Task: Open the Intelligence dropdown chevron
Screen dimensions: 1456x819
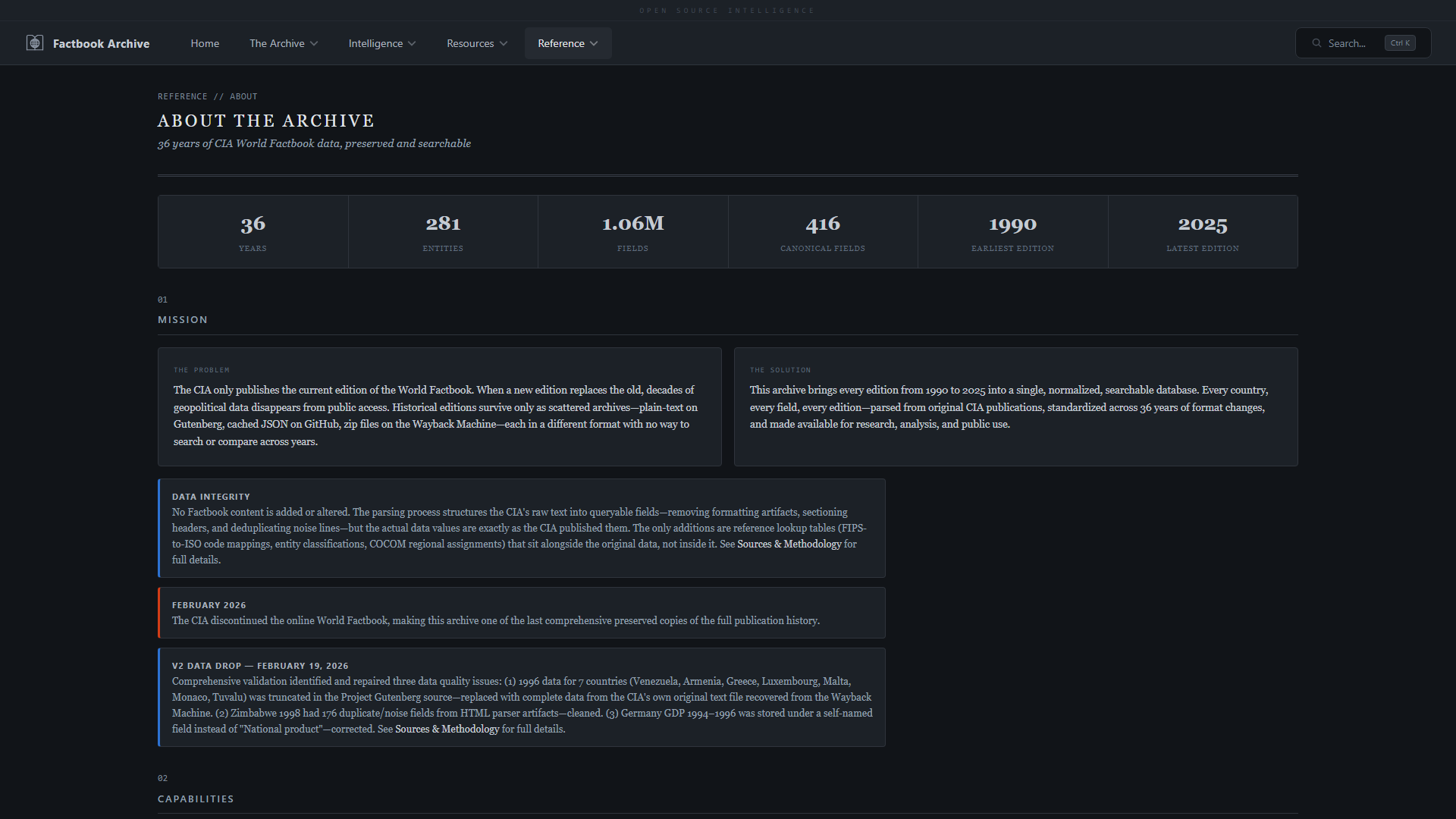Action: 412,44
